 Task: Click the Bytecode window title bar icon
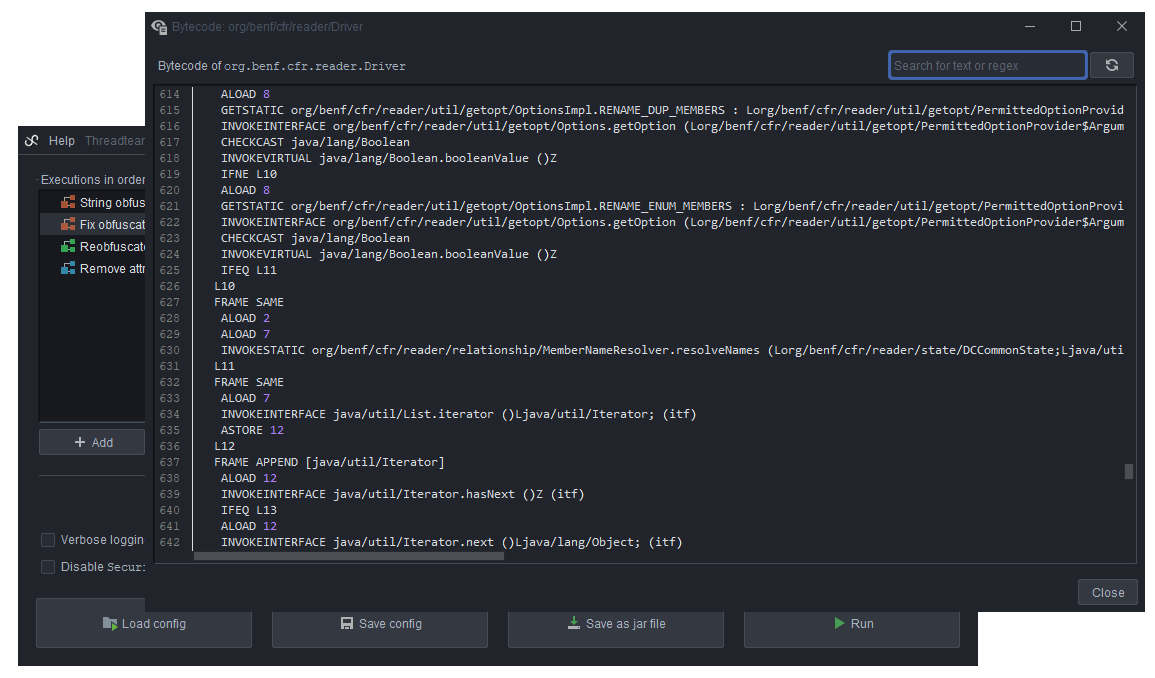coord(159,27)
